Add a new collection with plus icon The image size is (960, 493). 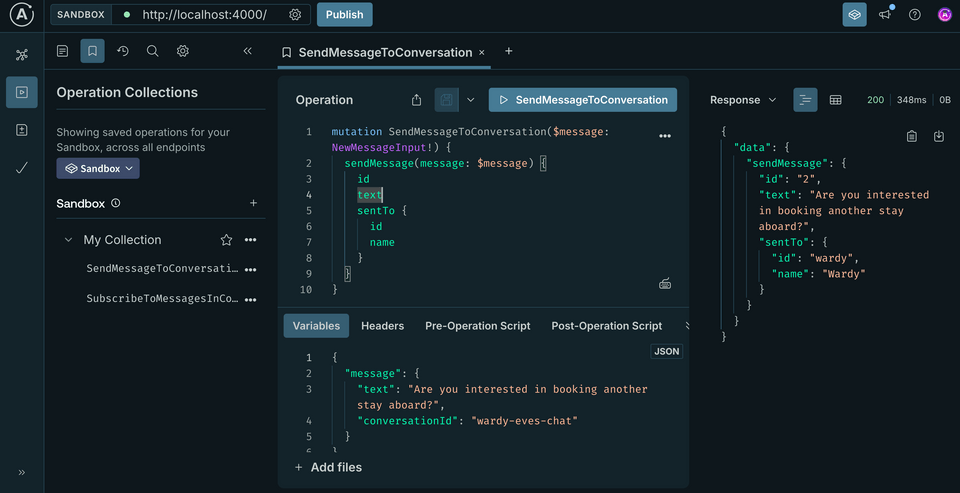pyautogui.click(x=253, y=203)
